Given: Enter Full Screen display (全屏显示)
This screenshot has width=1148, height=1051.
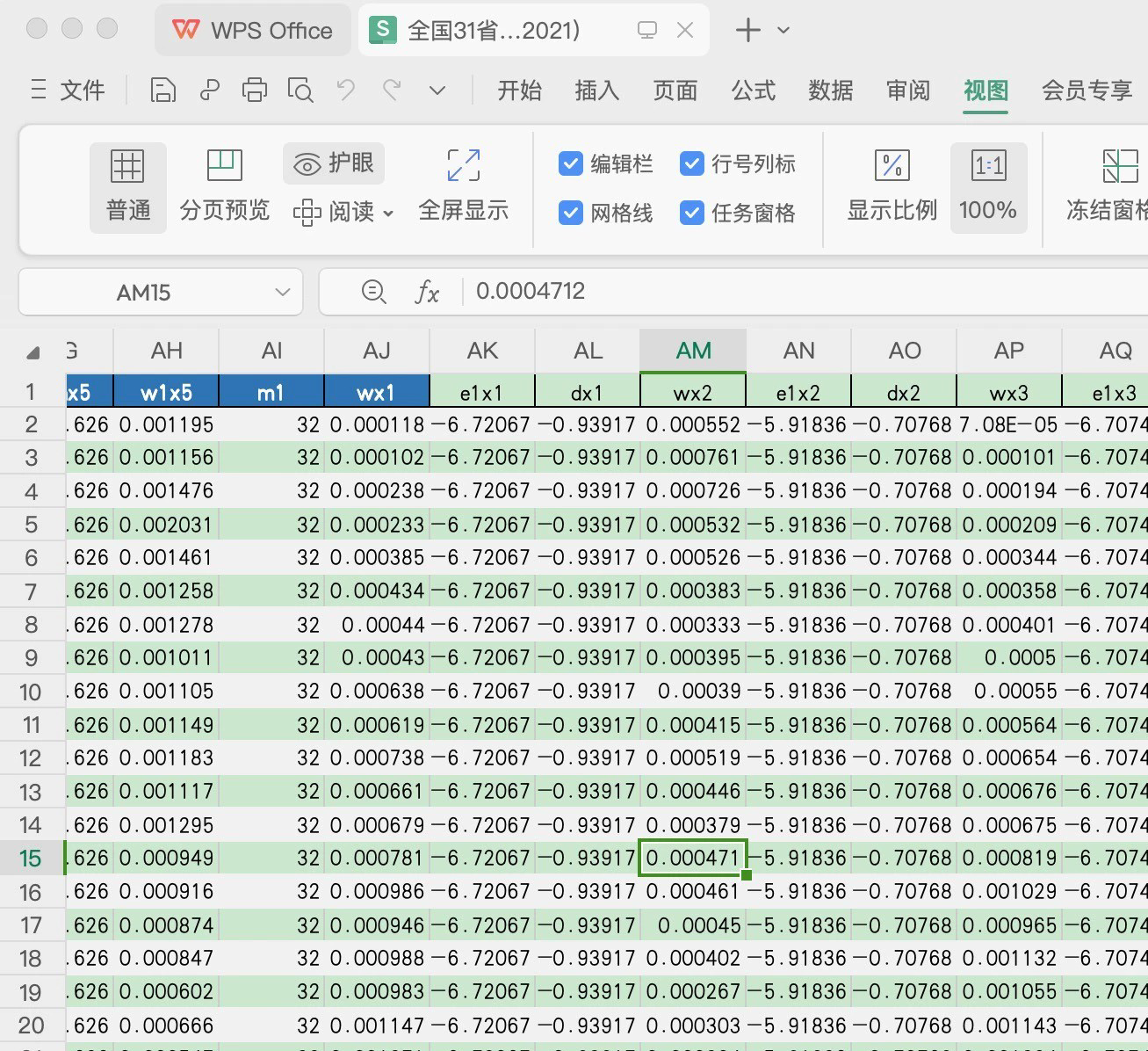Looking at the screenshot, I should [463, 186].
